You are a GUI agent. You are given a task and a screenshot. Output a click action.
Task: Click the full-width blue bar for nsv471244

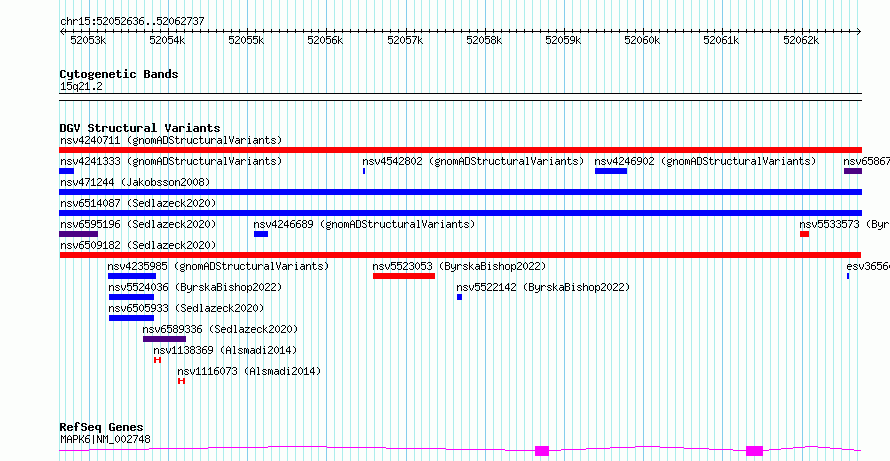(460, 192)
